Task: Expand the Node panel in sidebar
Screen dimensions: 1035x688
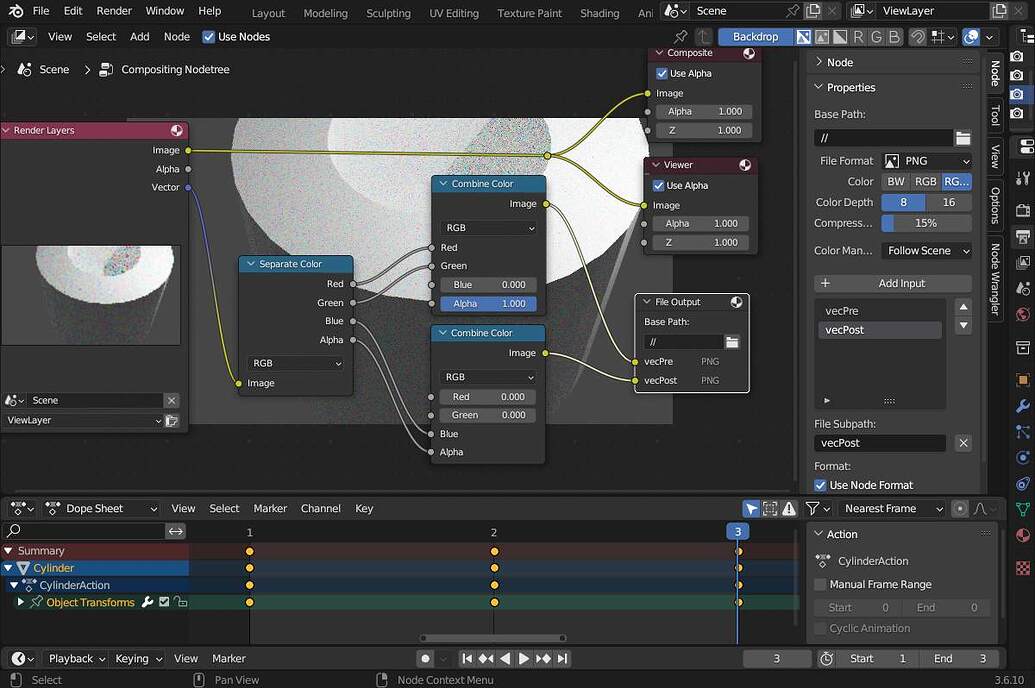Action: pos(818,62)
